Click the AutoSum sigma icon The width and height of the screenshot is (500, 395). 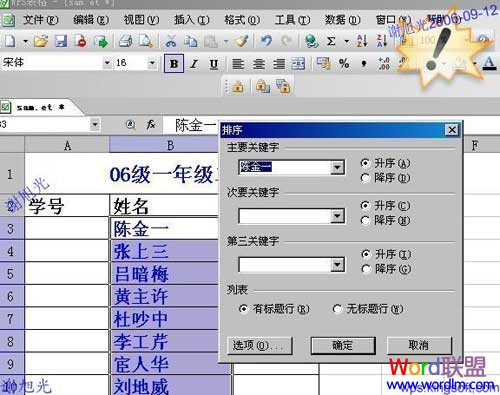click(331, 41)
